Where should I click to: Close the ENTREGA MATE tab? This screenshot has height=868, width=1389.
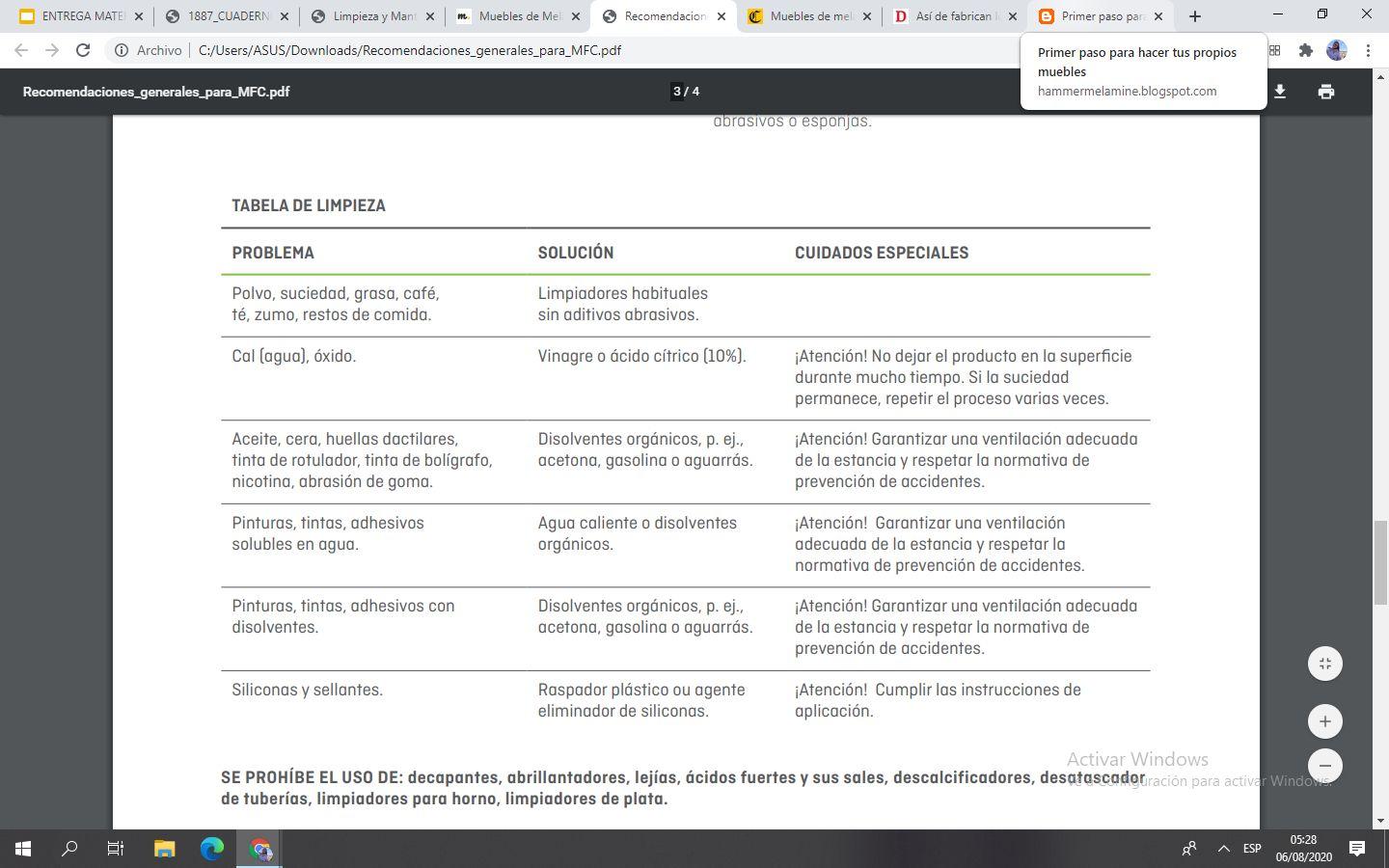pos(139,16)
